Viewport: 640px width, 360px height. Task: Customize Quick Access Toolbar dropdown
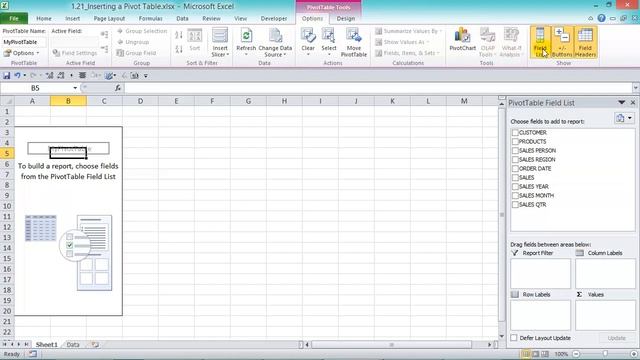pos(146,76)
